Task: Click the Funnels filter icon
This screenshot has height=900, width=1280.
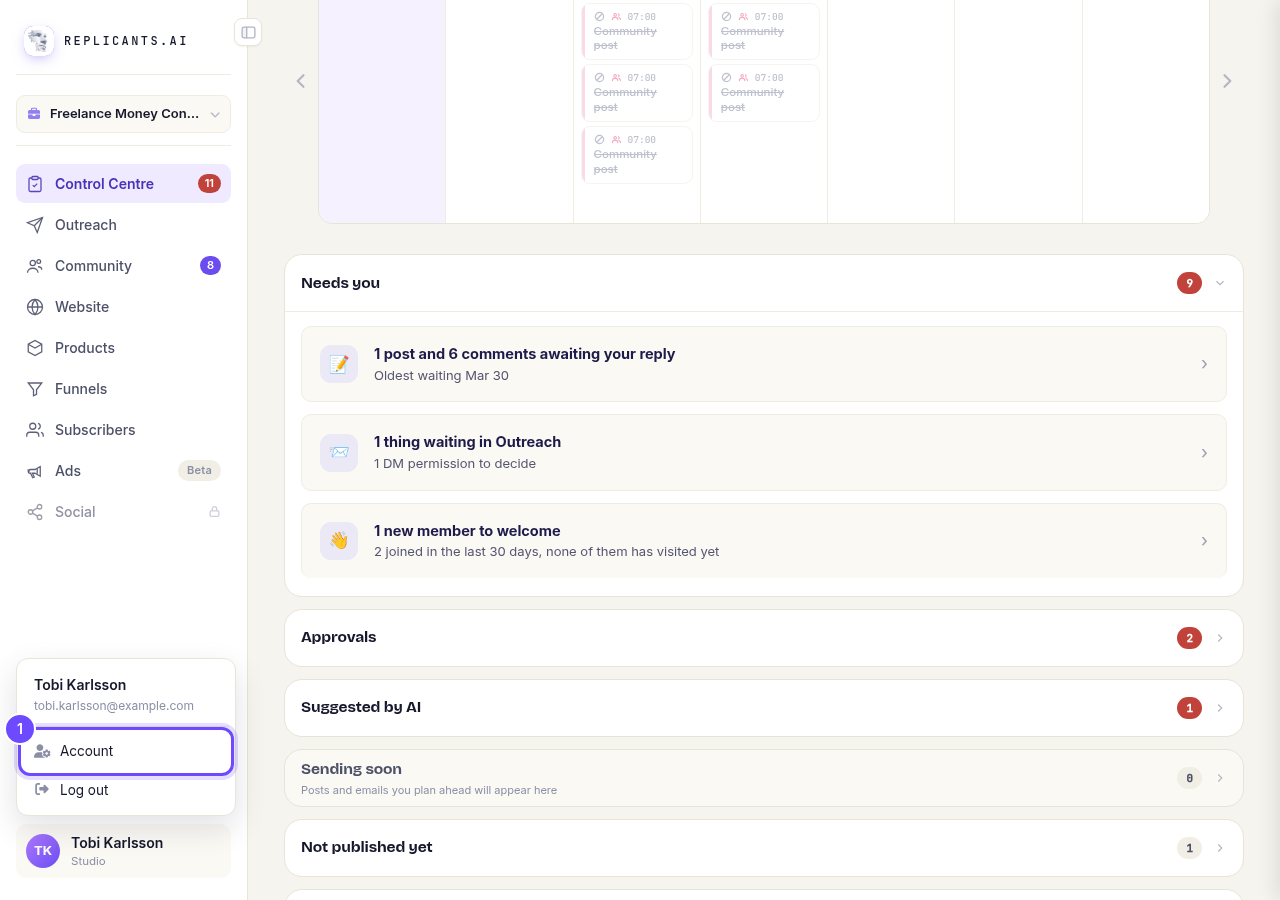Action: click(x=35, y=389)
